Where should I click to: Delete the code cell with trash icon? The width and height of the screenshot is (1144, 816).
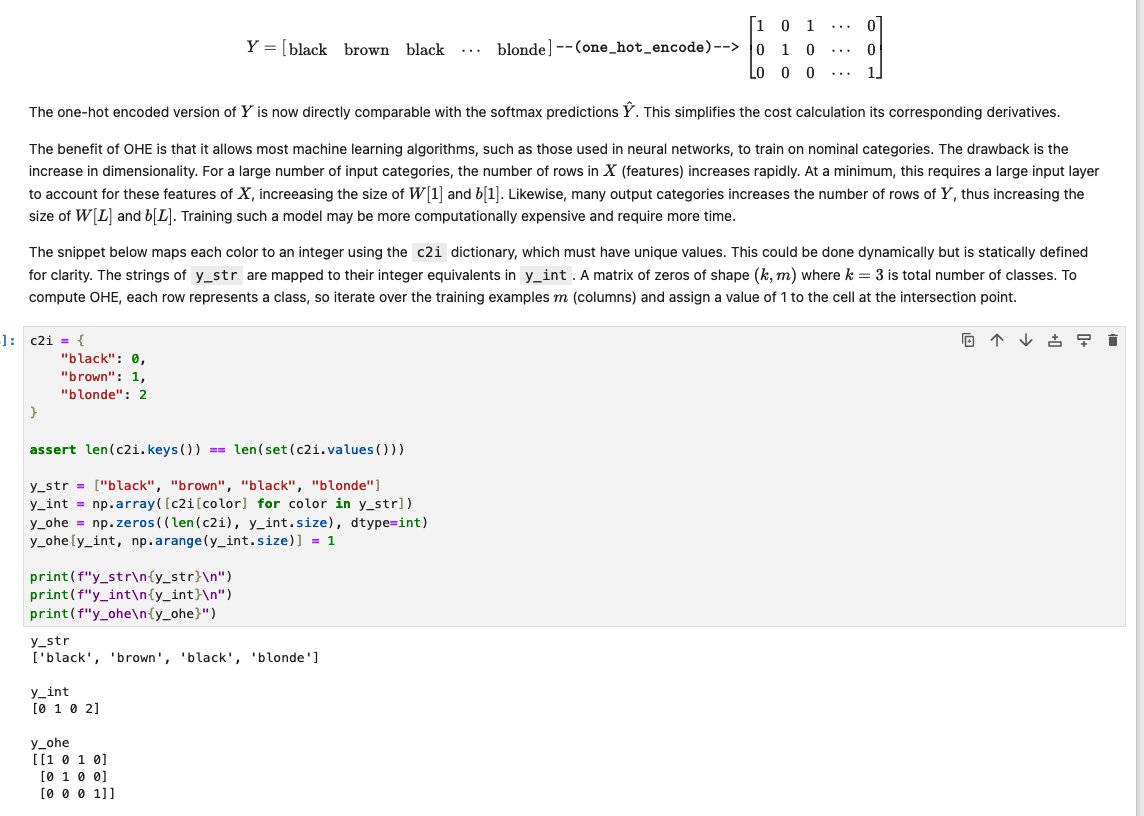1112,340
